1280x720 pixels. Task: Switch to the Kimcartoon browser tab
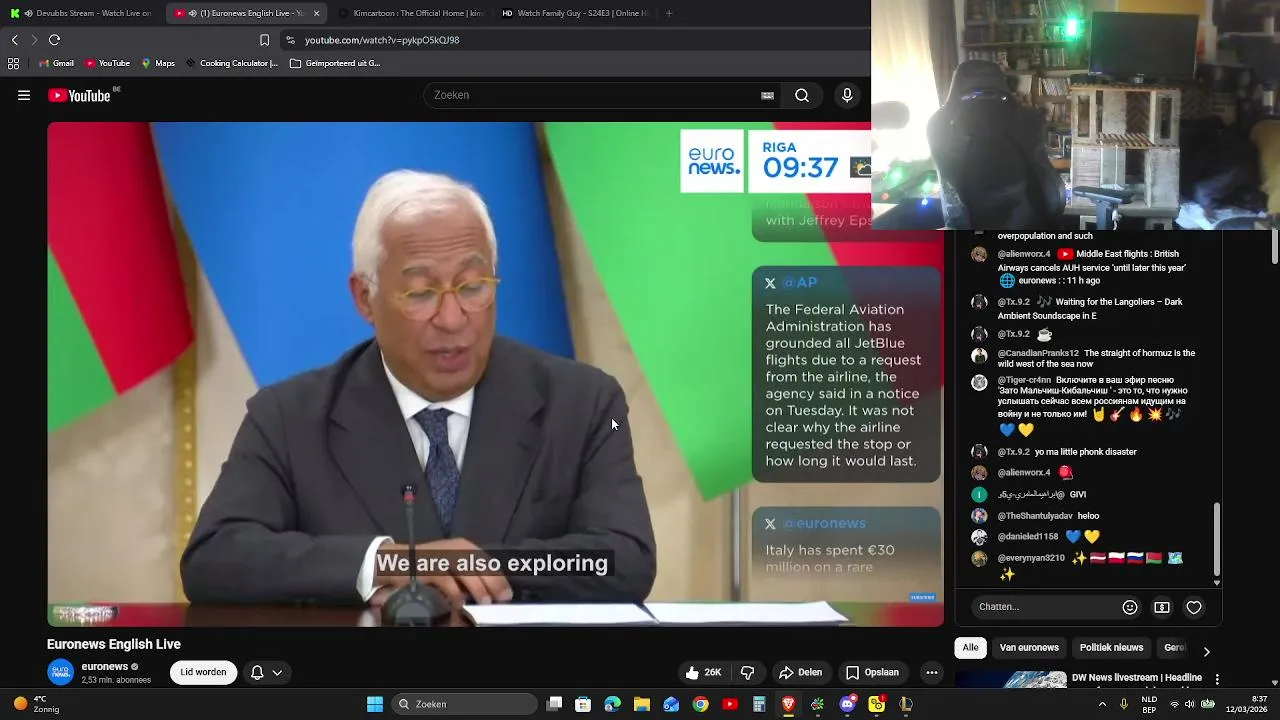(410, 13)
